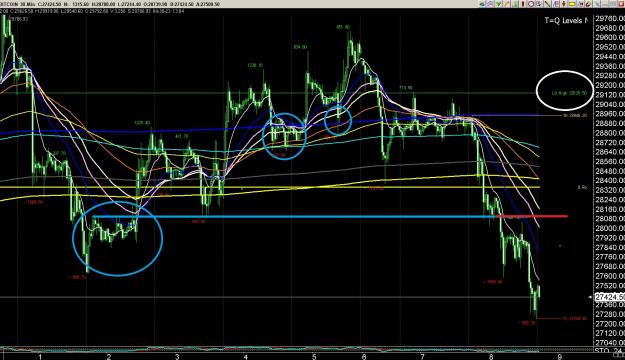Click the green checkmark toolbar icon

pos(499,4)
